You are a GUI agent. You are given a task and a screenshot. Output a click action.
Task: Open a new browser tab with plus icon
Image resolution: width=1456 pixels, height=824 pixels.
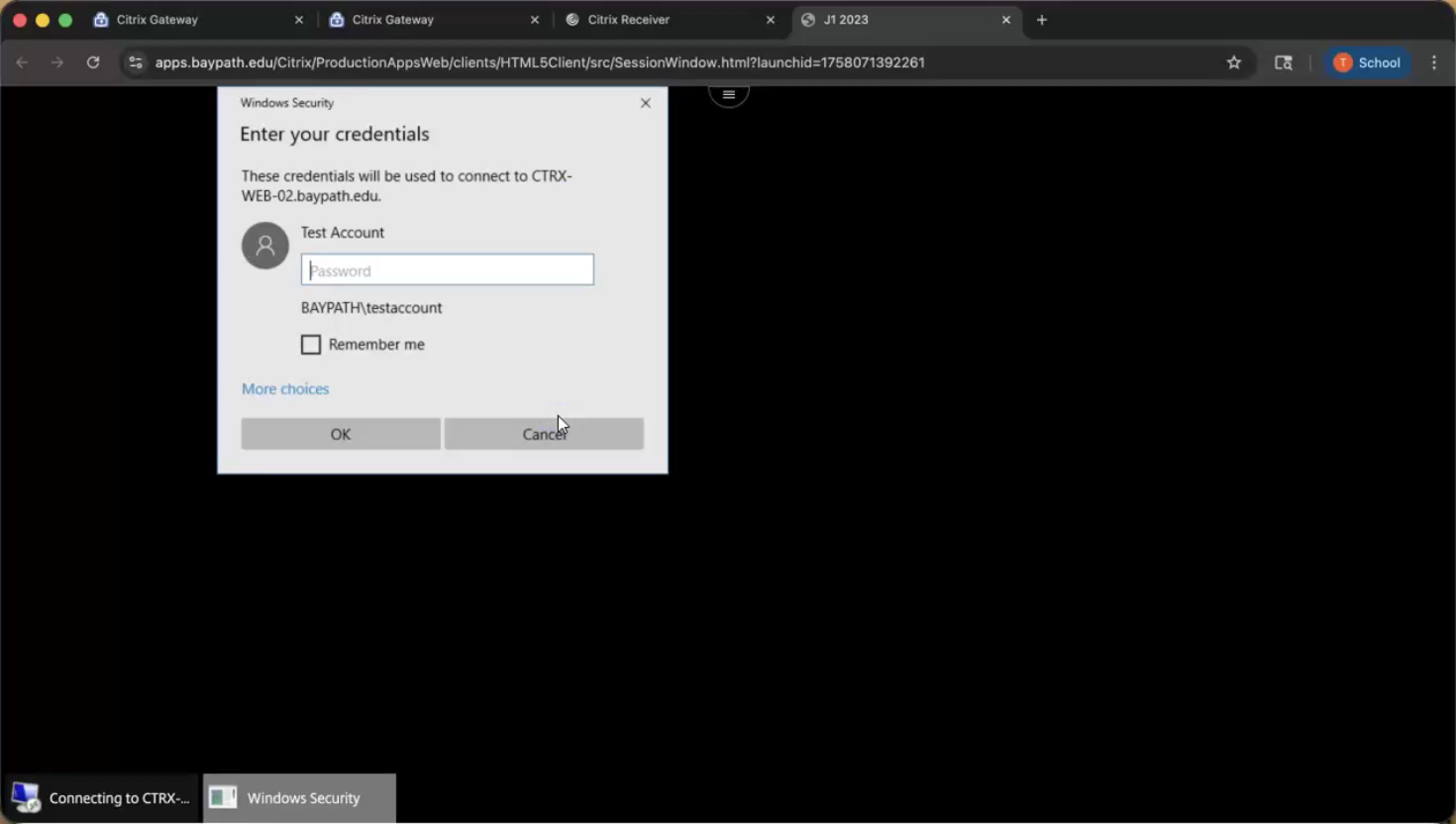(1041, 20)
